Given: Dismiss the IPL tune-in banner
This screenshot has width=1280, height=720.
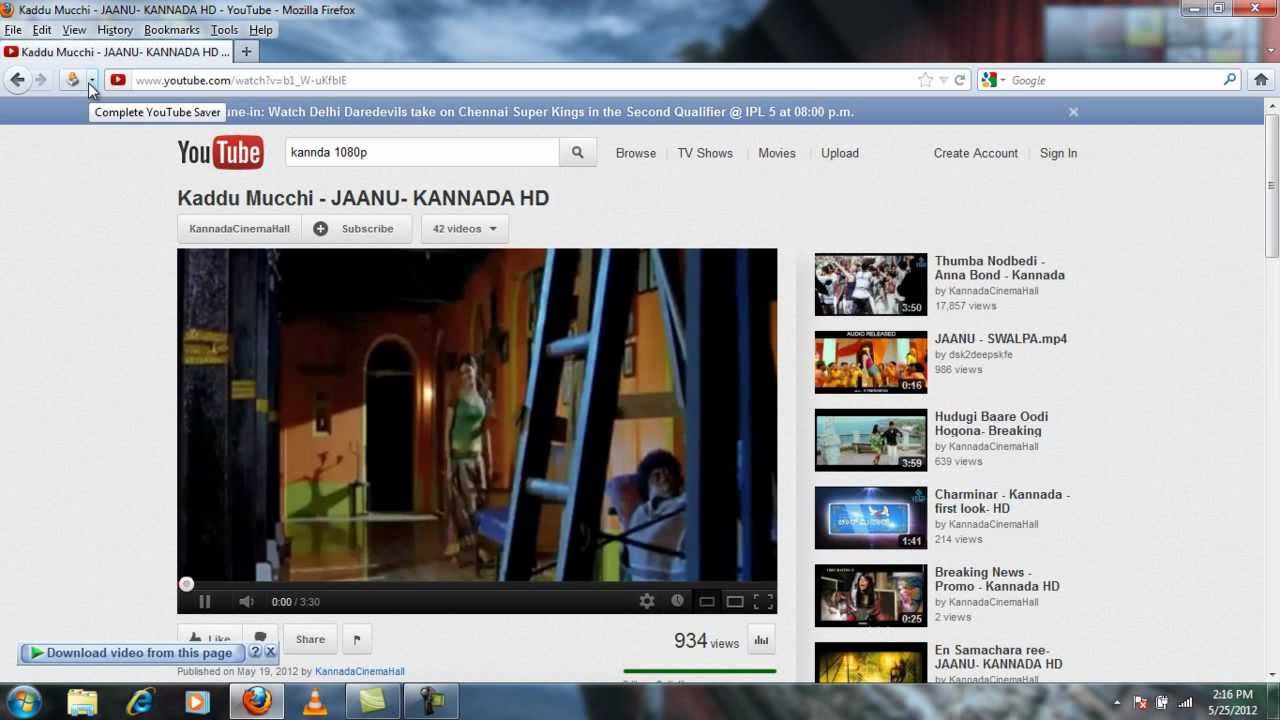Looking at the screenshot, I should pyautogui.click(x=1073, y=112).
